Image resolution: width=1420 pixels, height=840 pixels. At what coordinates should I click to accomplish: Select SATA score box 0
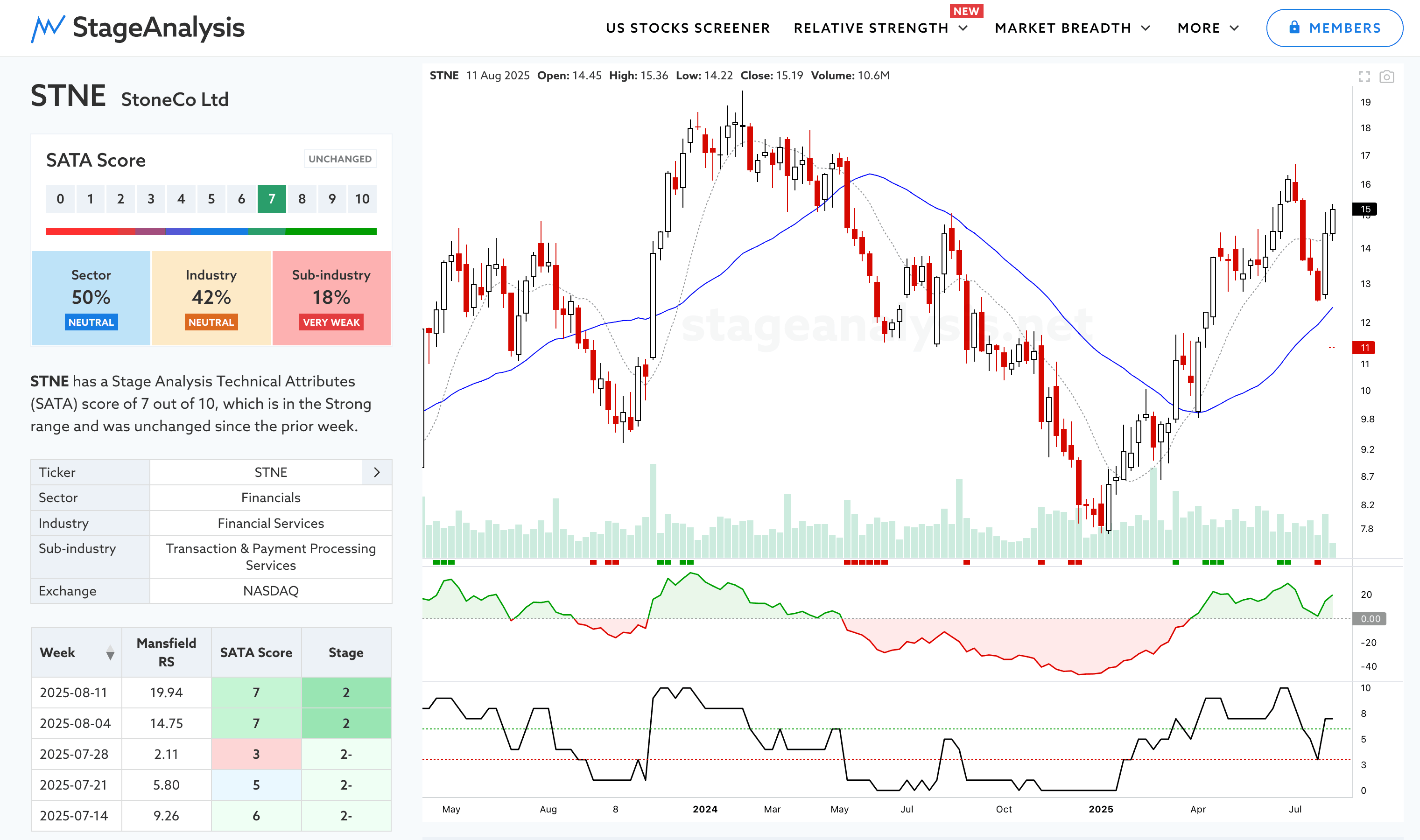[61, 199]
